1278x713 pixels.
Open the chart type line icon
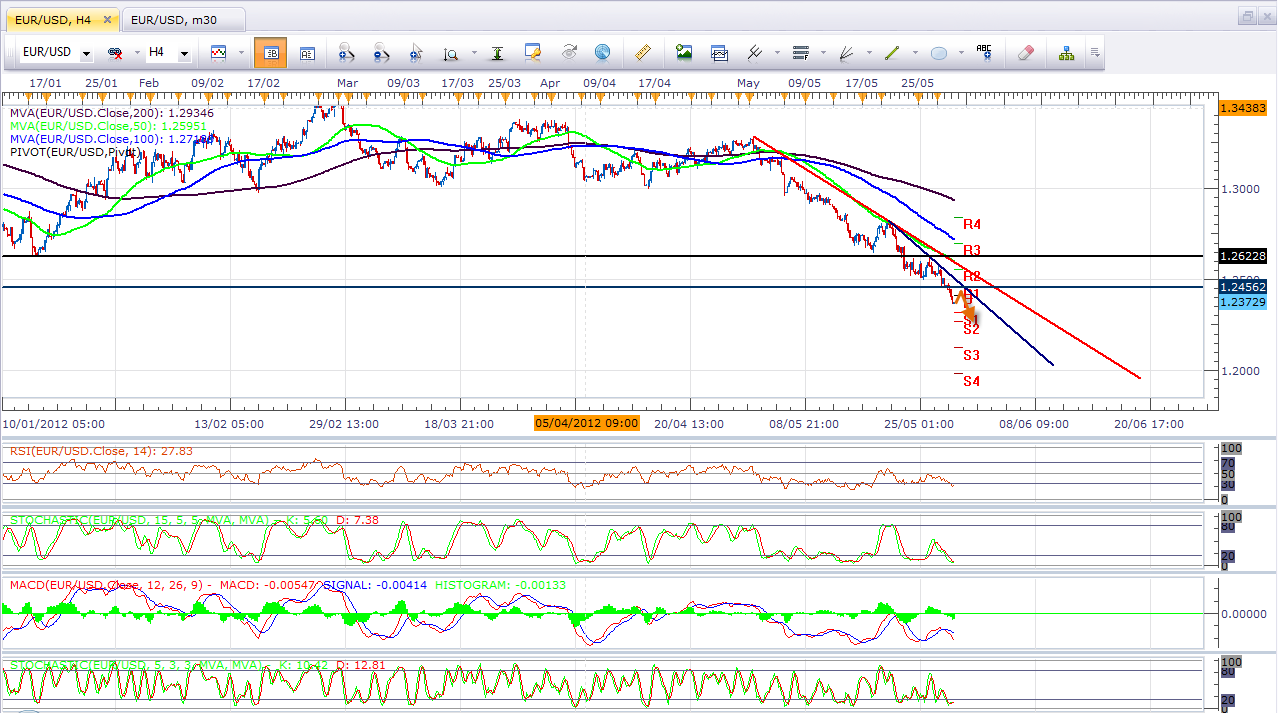(x=218, y=52)
